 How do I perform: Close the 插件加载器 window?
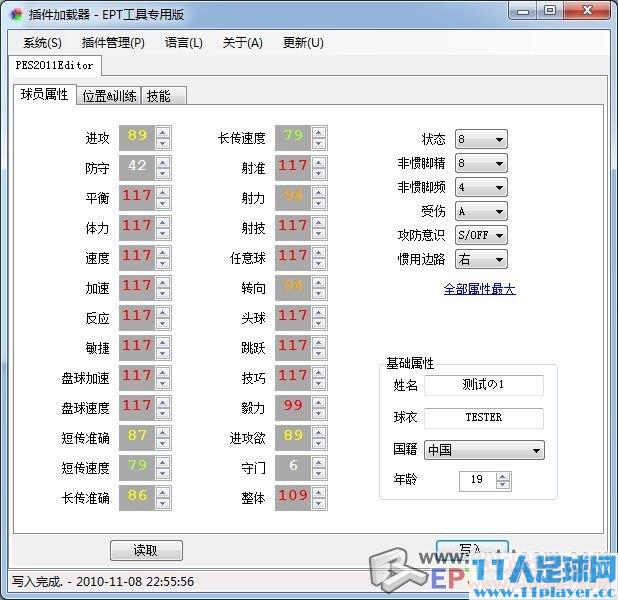(587, 11)
